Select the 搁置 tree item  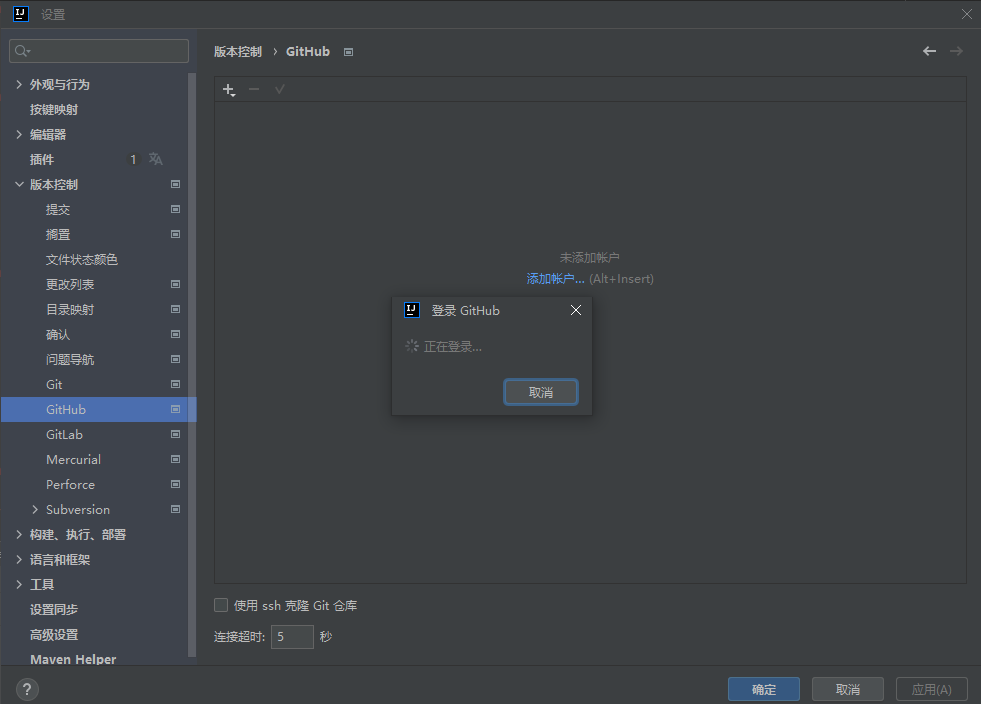pos(58,235)
